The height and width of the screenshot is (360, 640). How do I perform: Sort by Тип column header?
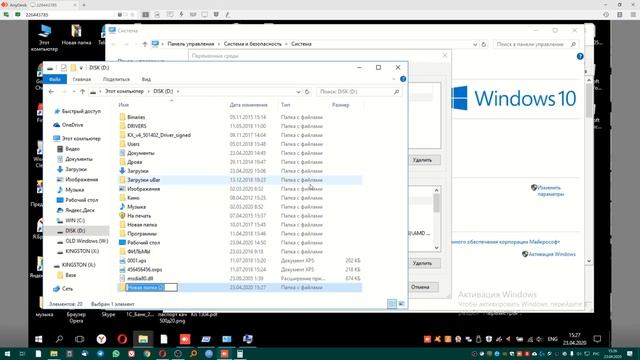point(285,105)
